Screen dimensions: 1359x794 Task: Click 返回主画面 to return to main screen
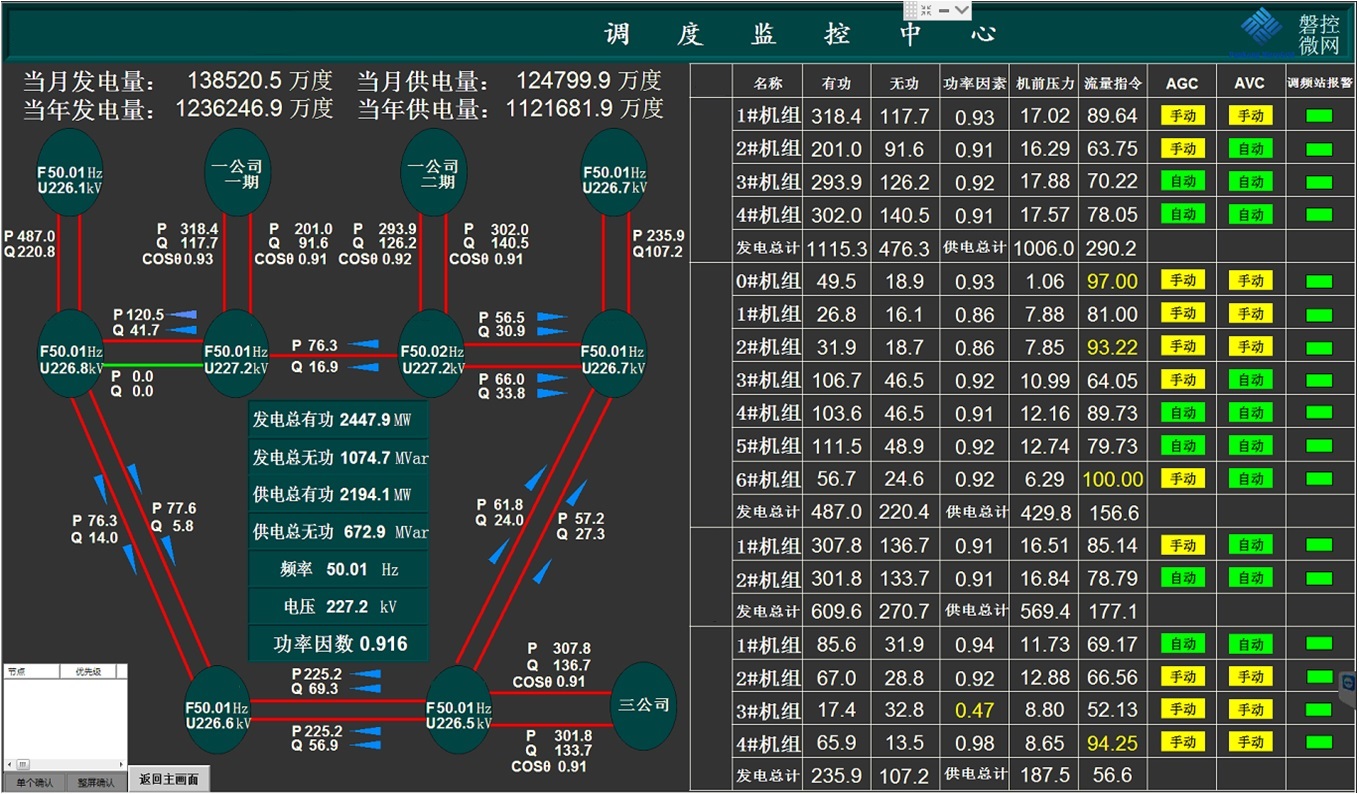pyautogui.click(x=169, y=780)
